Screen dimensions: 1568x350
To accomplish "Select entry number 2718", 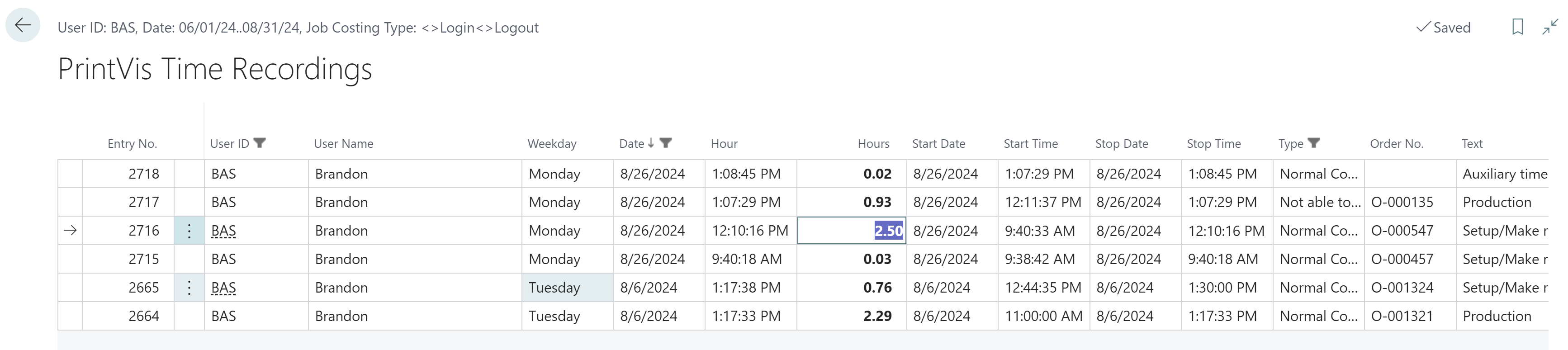I will pyautogui.click(x=144, y=174).
